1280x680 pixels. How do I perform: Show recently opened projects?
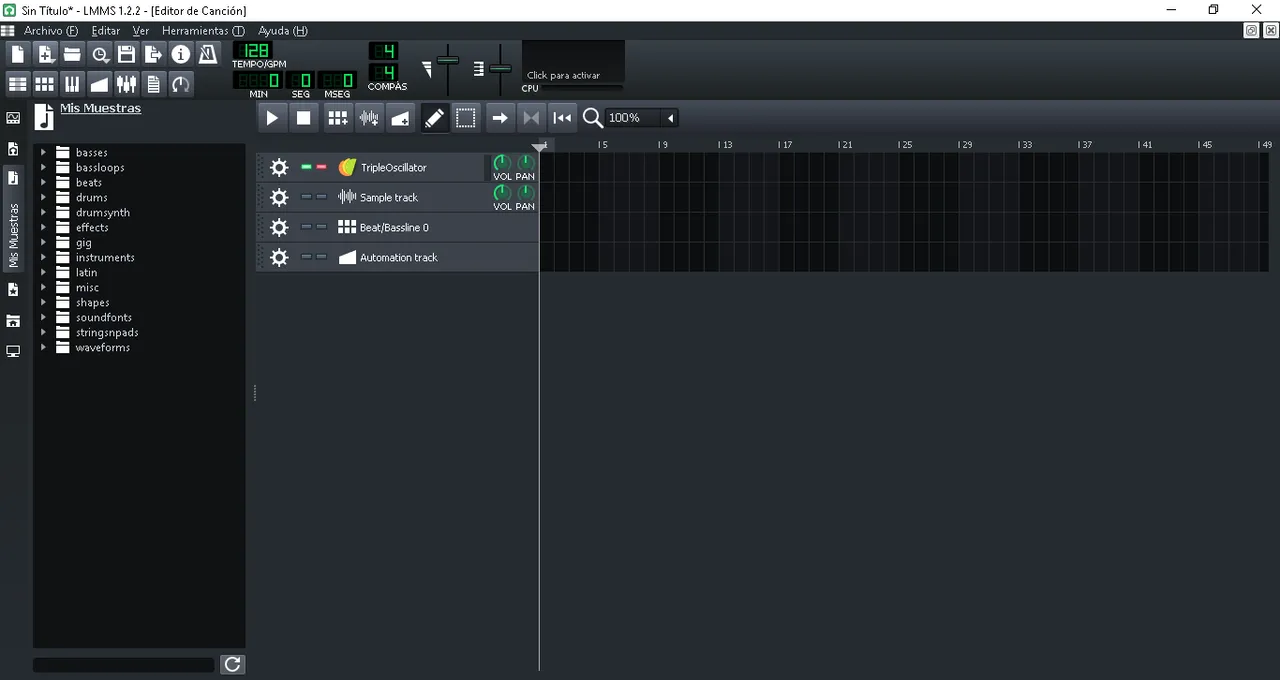coord(99,54)
